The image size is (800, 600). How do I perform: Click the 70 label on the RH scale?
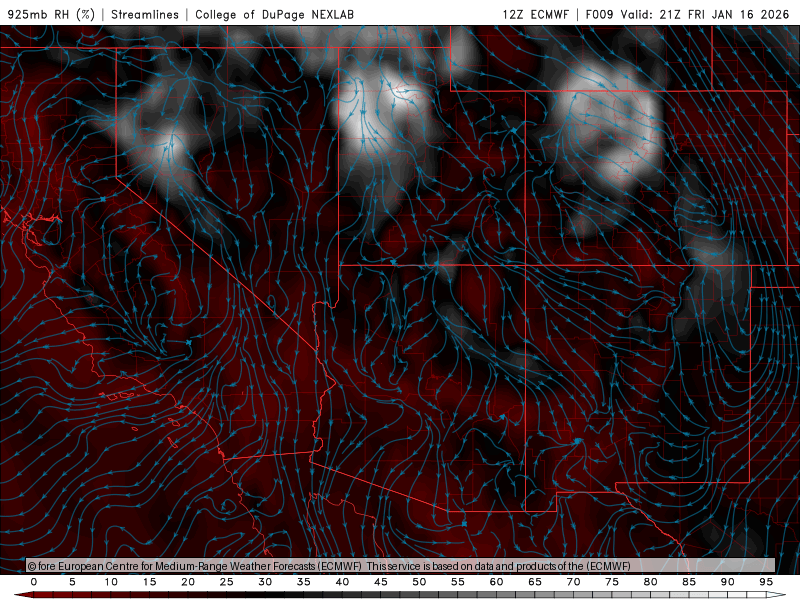point(573,582)
